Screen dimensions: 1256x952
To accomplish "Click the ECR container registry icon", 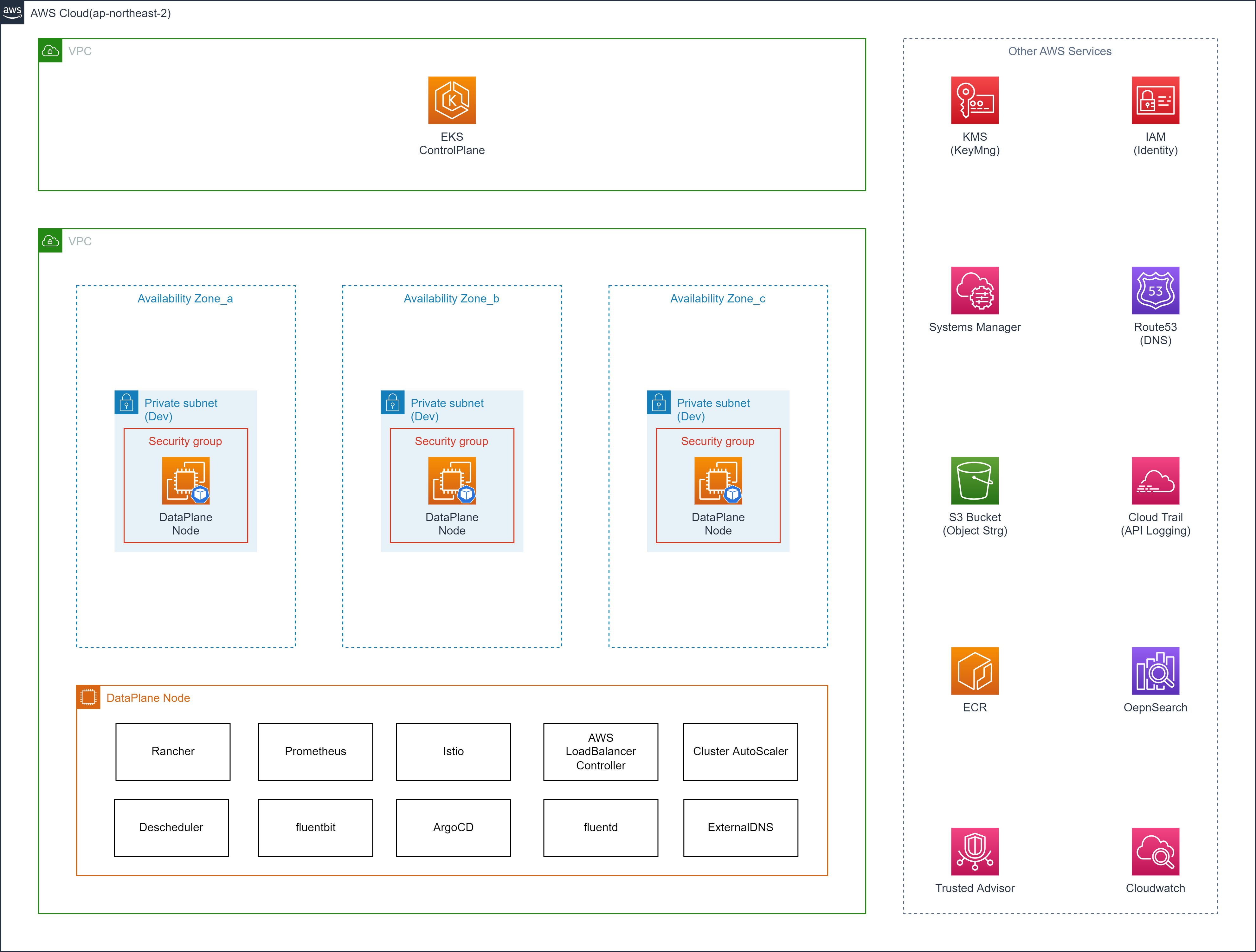I will [975, 671].
